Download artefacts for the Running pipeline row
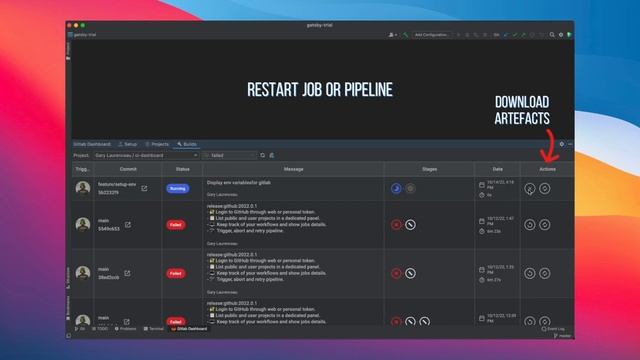Viewport: 640px width, 360px height. pos(544,189)
